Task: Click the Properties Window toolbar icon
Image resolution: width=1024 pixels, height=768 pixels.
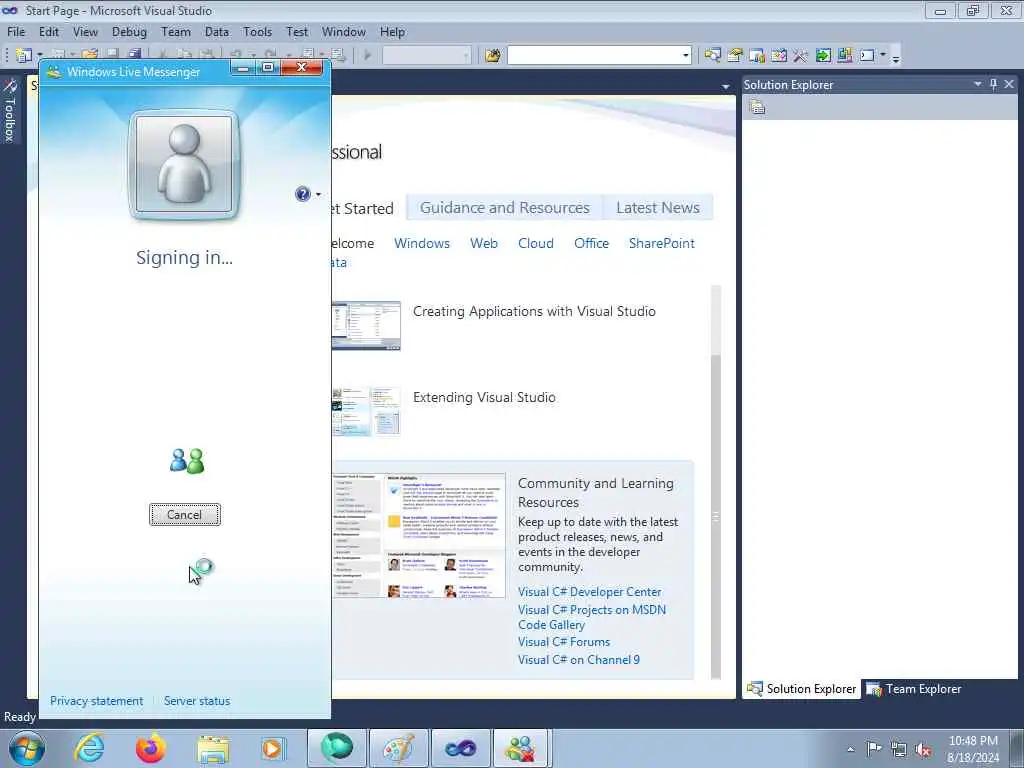Action: [735, 56]
